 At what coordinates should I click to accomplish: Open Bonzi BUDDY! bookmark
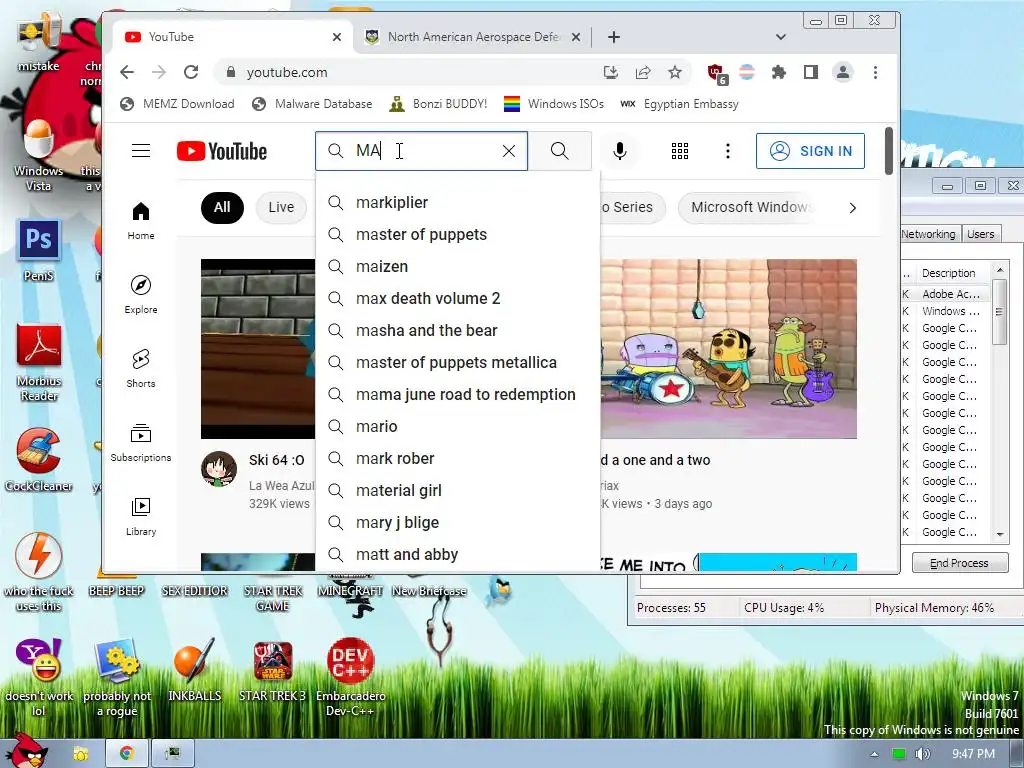pos(438,104)
